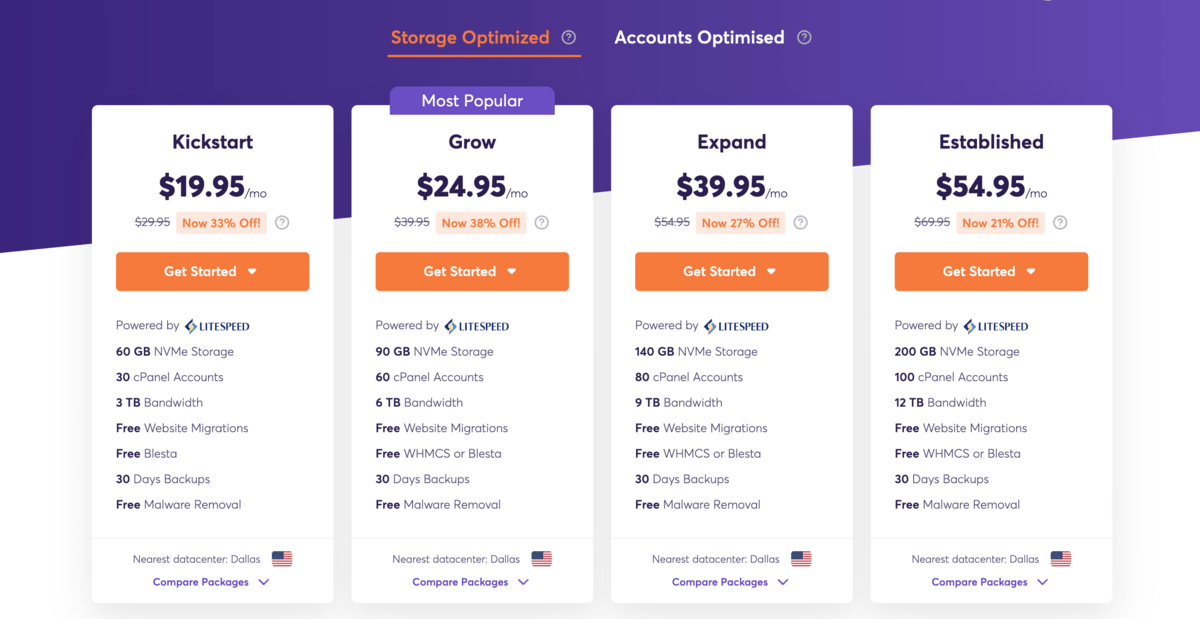Click the Most Popular badge above Grow

point(472,100)
